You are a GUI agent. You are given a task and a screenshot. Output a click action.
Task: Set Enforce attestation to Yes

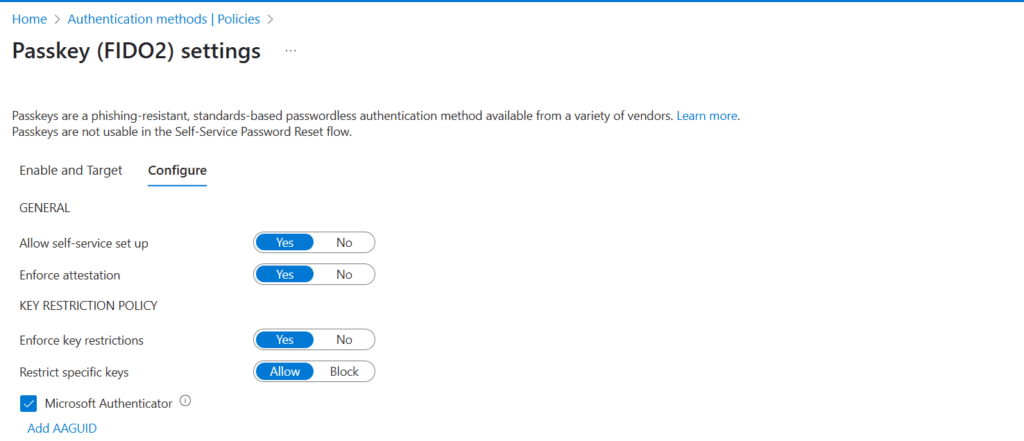pos(285,274)
